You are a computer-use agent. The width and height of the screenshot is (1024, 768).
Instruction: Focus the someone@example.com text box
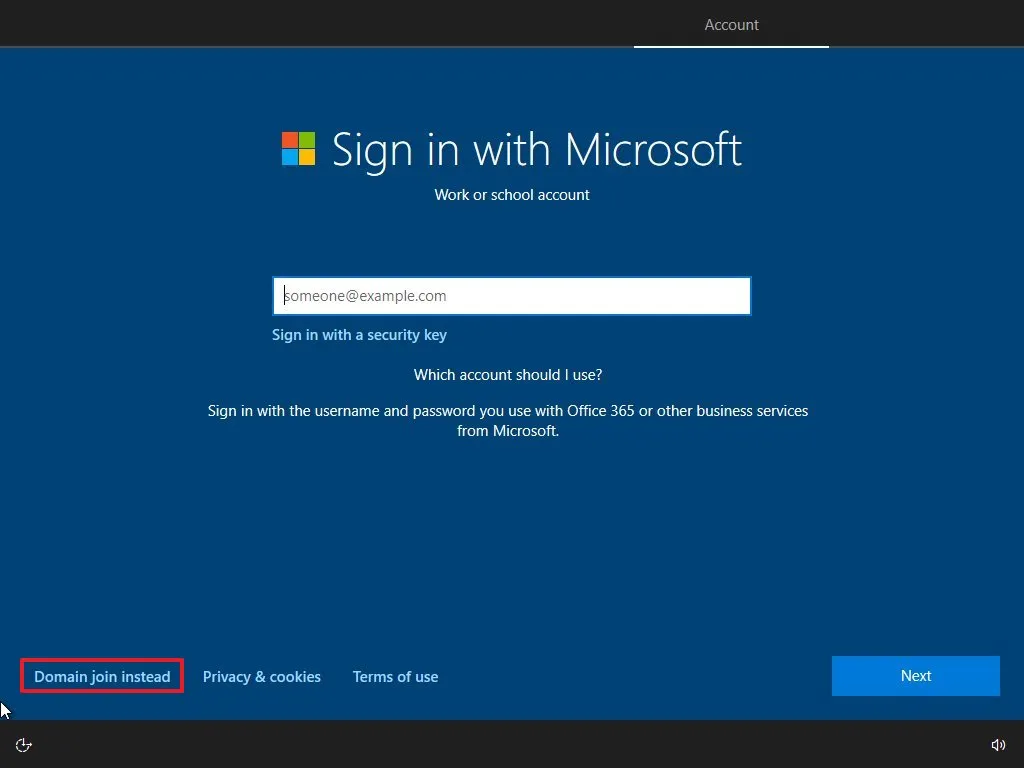coord(512,295)
